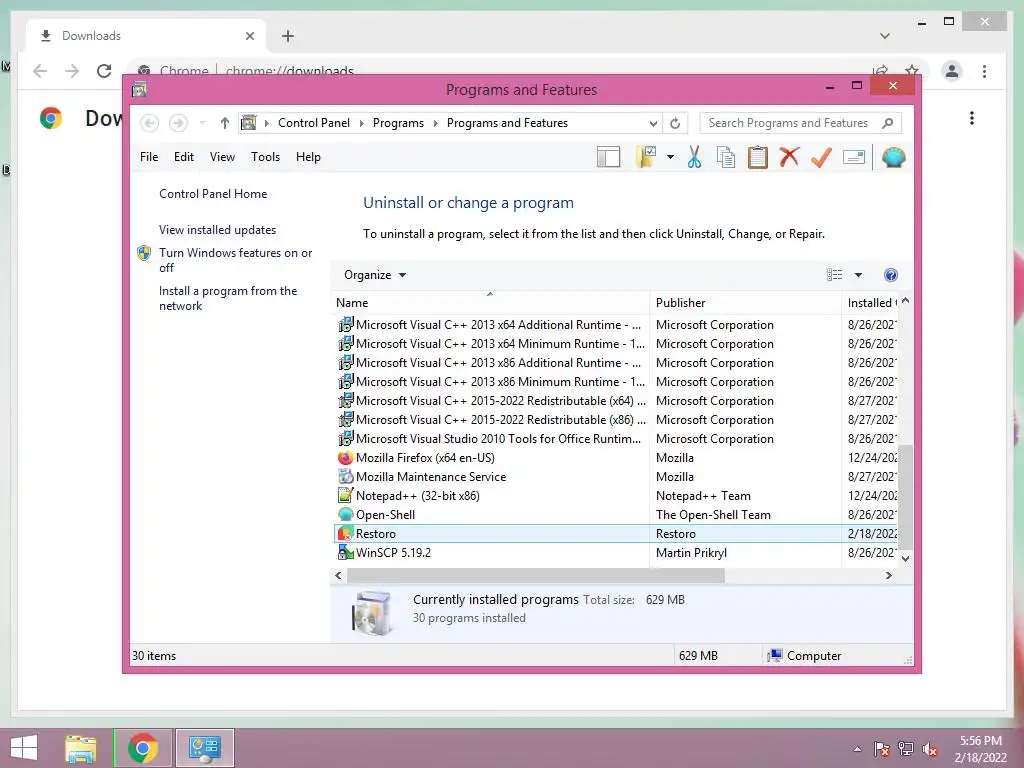Click Turn Windows features on or off
Viewport: 1024px width, 768px height.
[x=235, y=260]
